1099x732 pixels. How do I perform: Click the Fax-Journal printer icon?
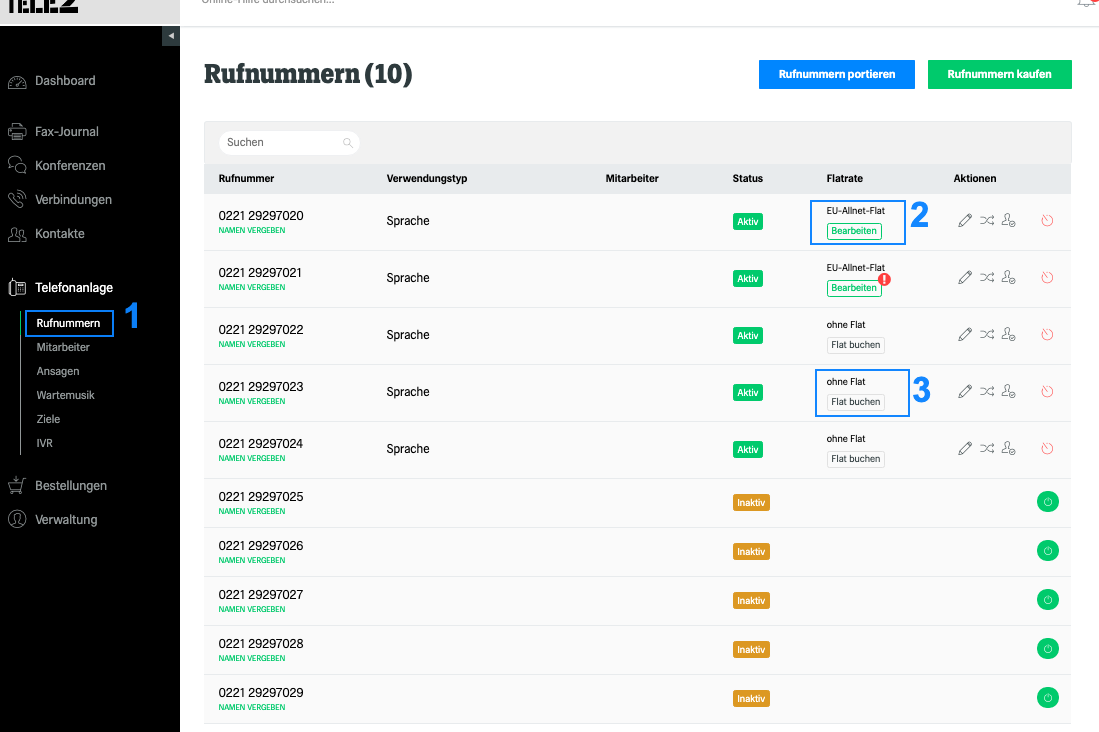[17, 131]
